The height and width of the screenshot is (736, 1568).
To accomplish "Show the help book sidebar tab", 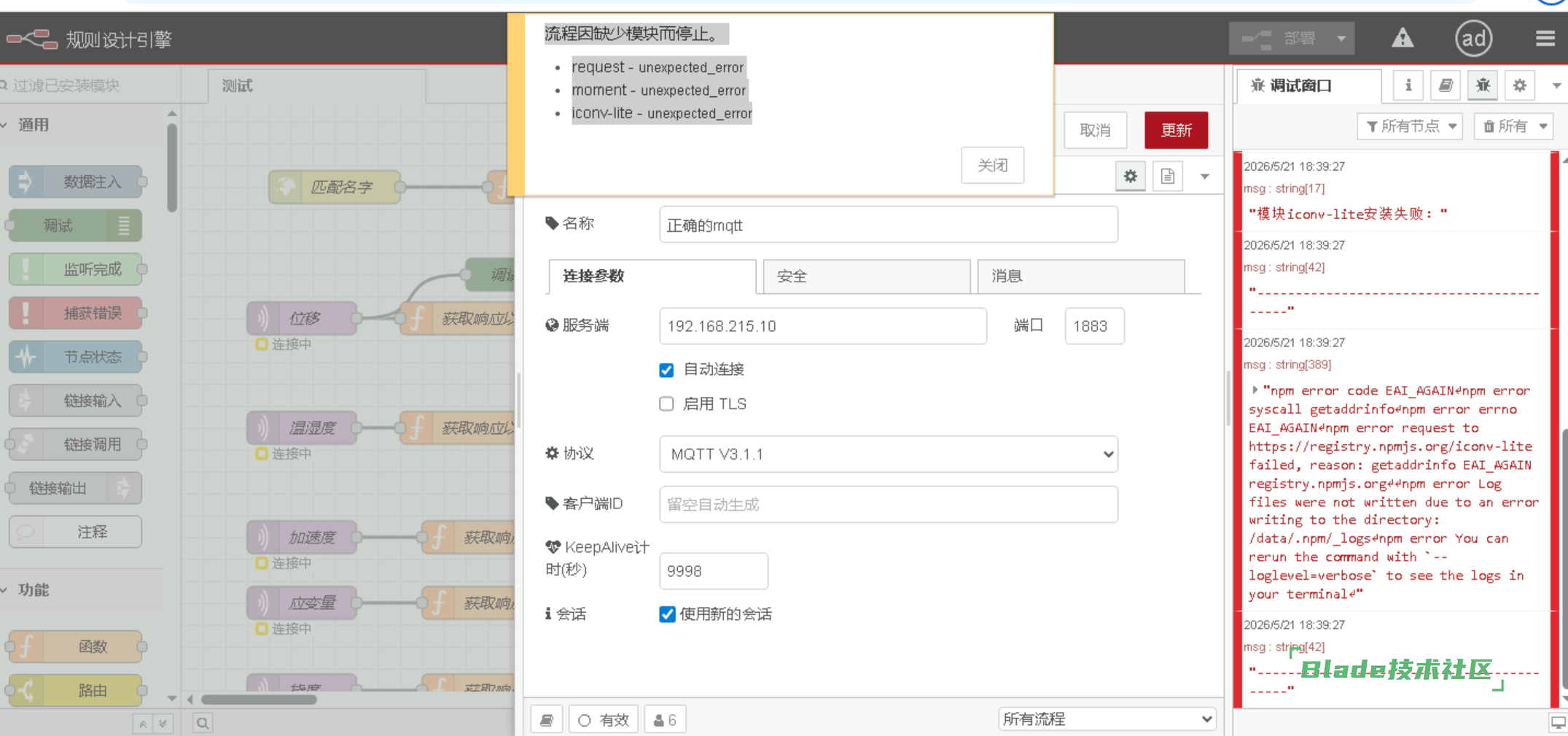I will click(x=1446, y=85).
